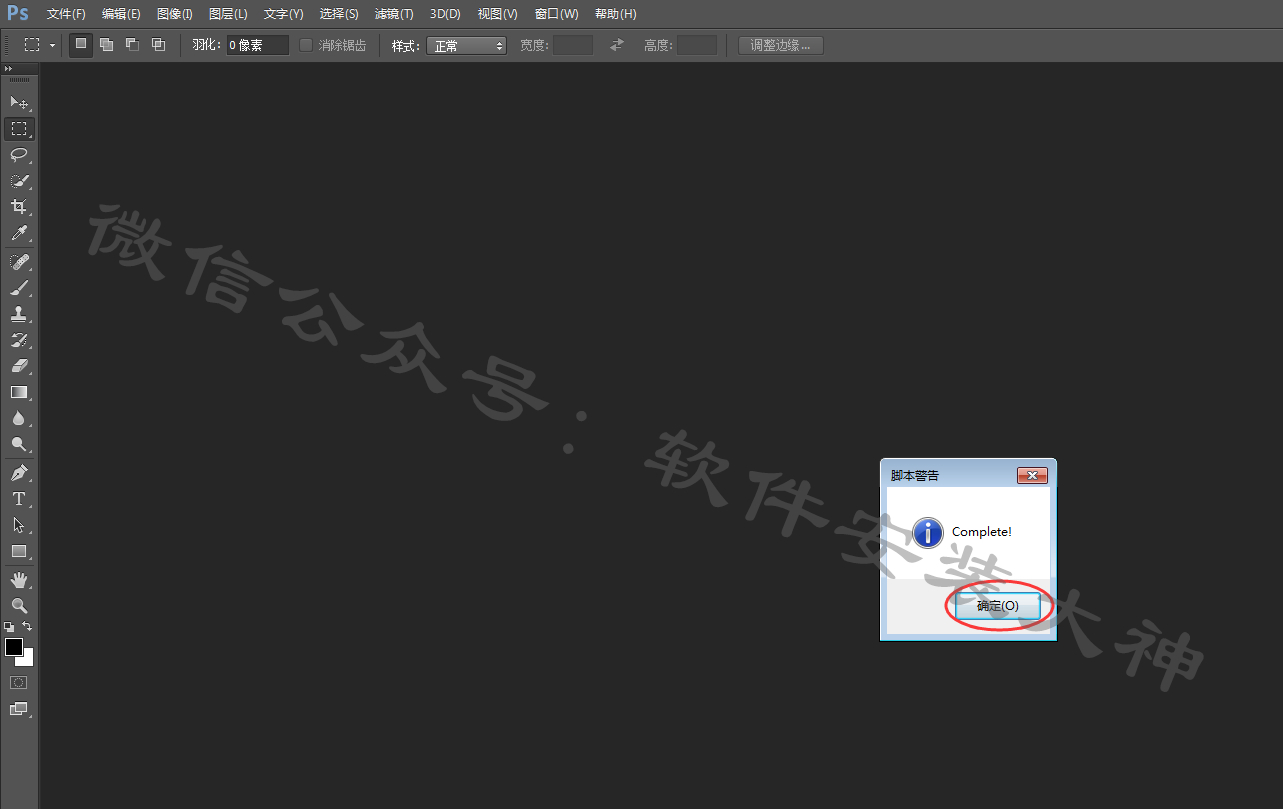Click the 宽度 width field
Image resolution: width=1283 pixels, height=809 pixels.
572,45
